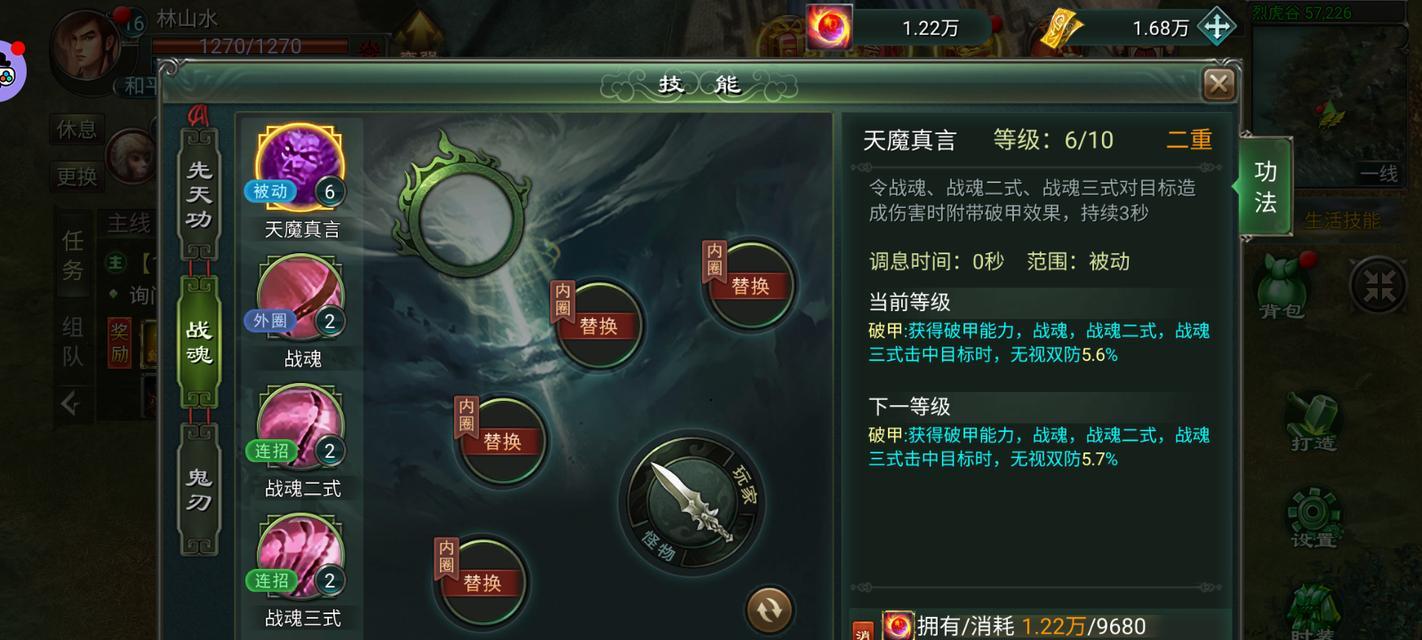Viewport: 1422px width, 640px height.
Task: Toggle 怪物 target on sword dial
Action: [x=660, y=541]
